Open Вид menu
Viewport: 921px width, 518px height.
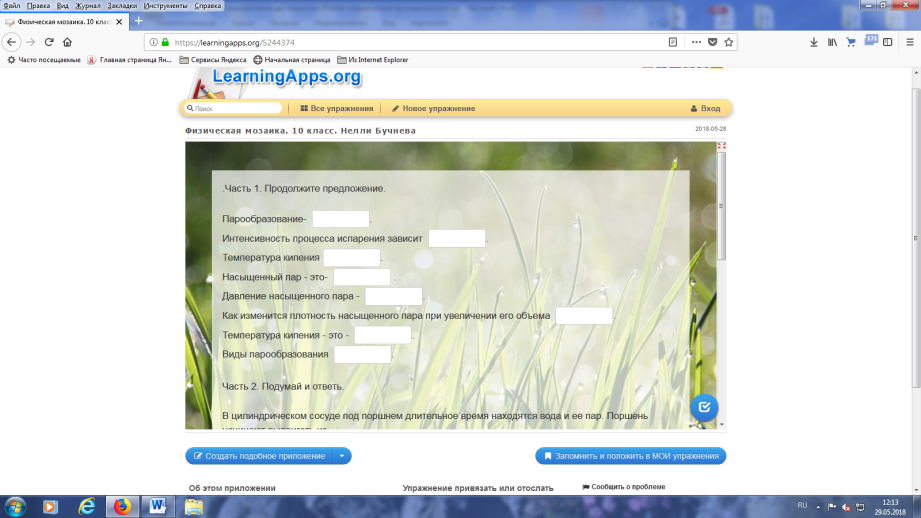[62, 5]
